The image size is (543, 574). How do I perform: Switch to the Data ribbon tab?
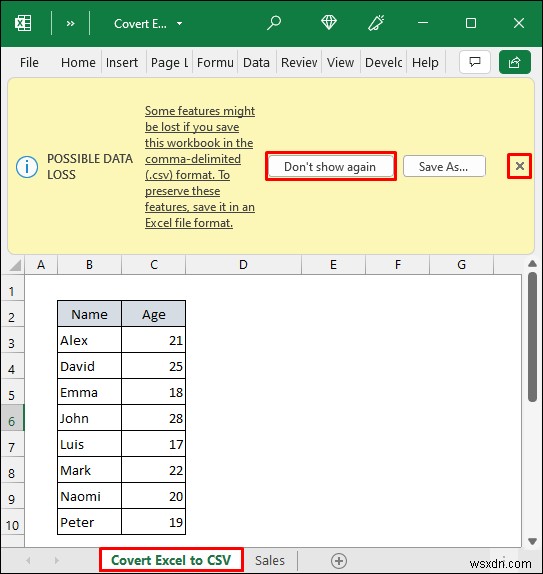pyautogui.click(x=256, y=62)
